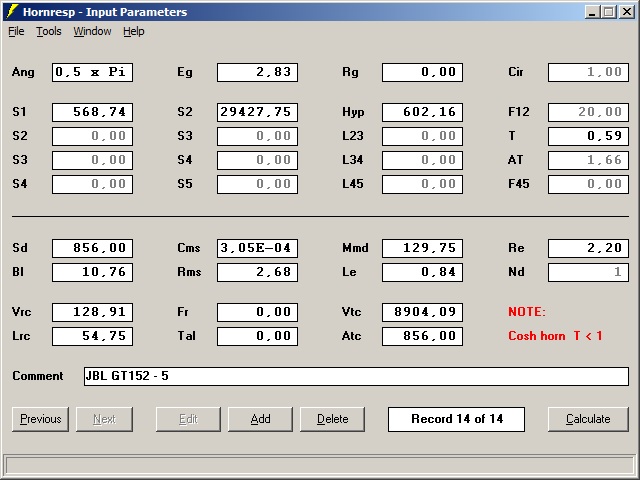640x480 pixels.
Task: Open the Window menu
Action: point(92,31)
